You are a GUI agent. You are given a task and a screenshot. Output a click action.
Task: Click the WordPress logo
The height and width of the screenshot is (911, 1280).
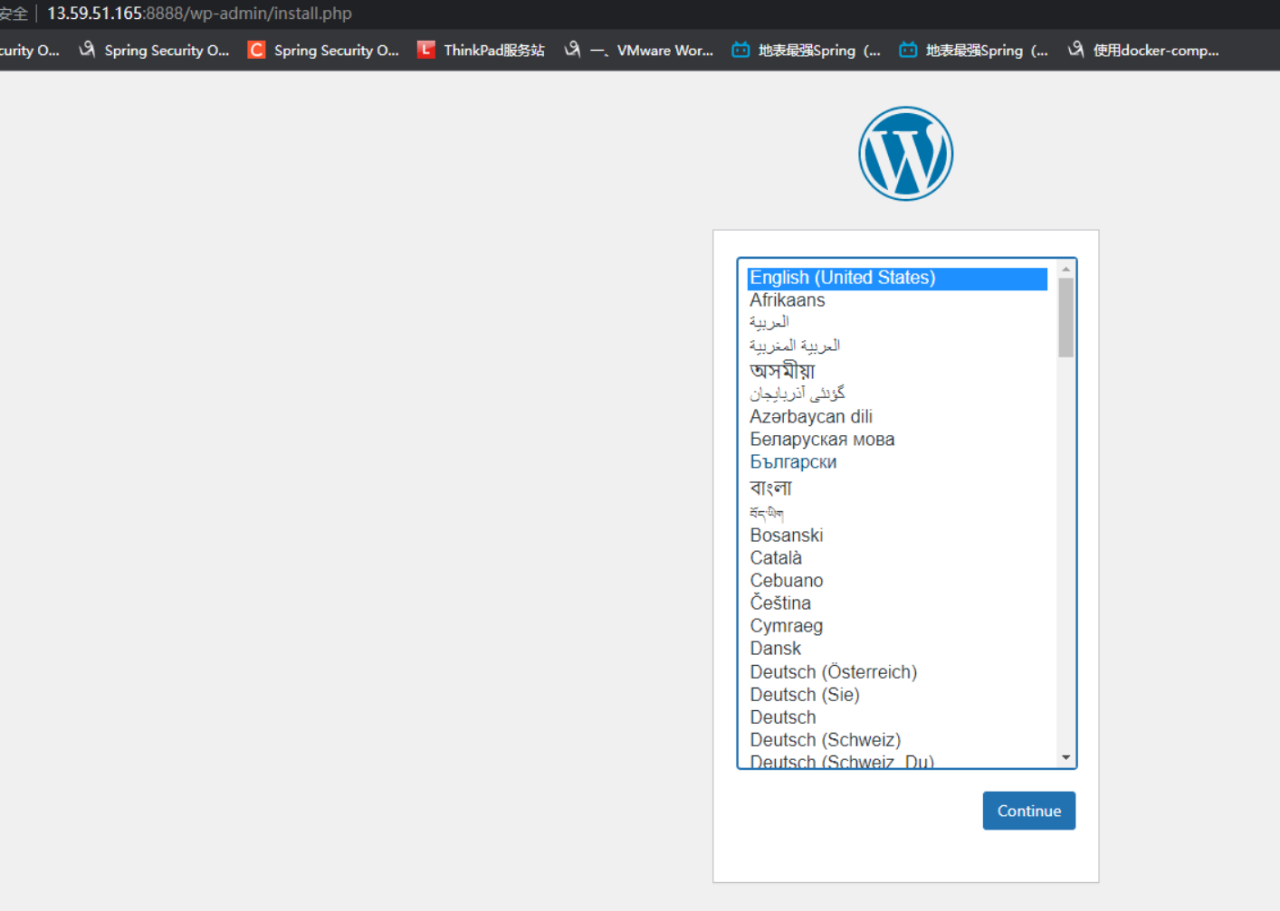tap(905, 153)
